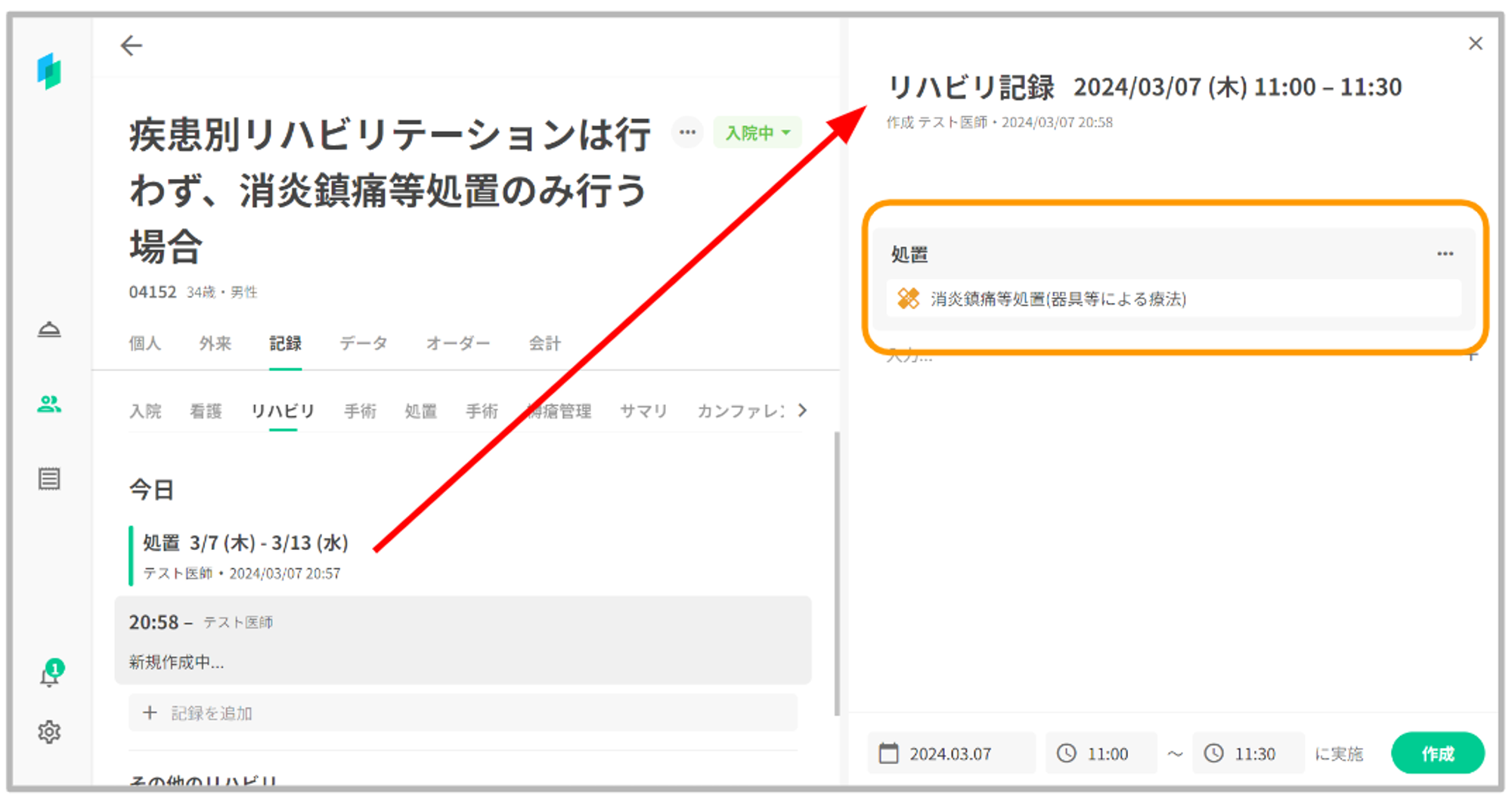Switch to the 個人 tab
Viewport: 1512px width, 807px height.
(x=144, y=344)
